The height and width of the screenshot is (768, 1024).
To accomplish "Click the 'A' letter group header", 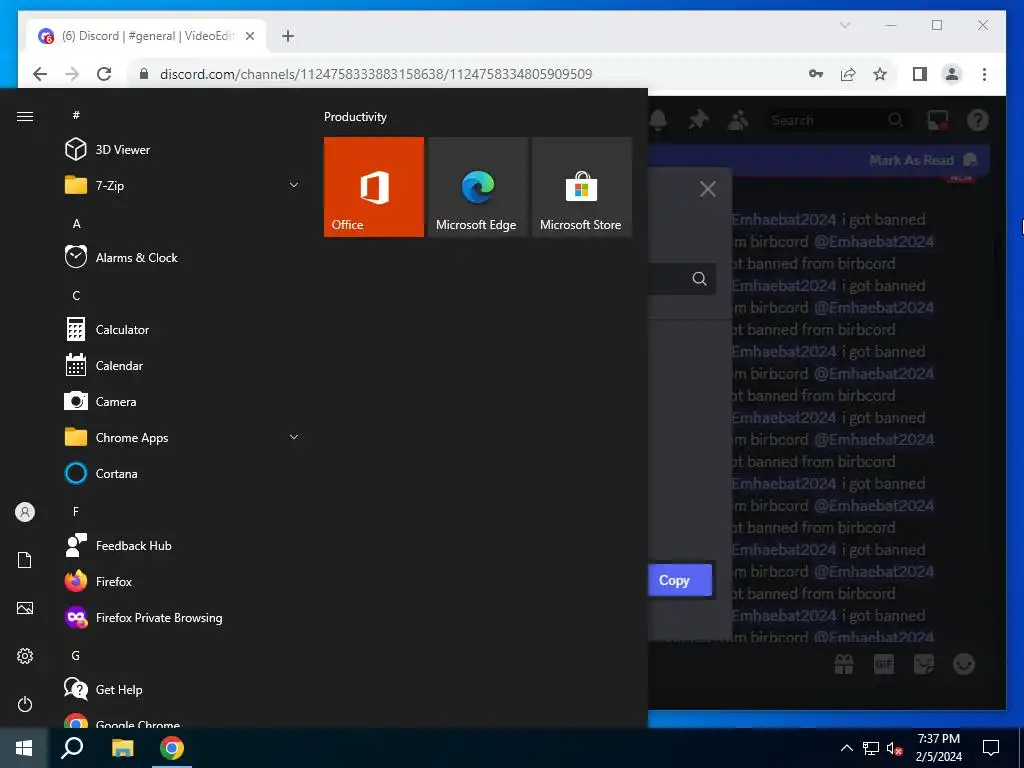I will pyautogui.click(x=76, y=223).
